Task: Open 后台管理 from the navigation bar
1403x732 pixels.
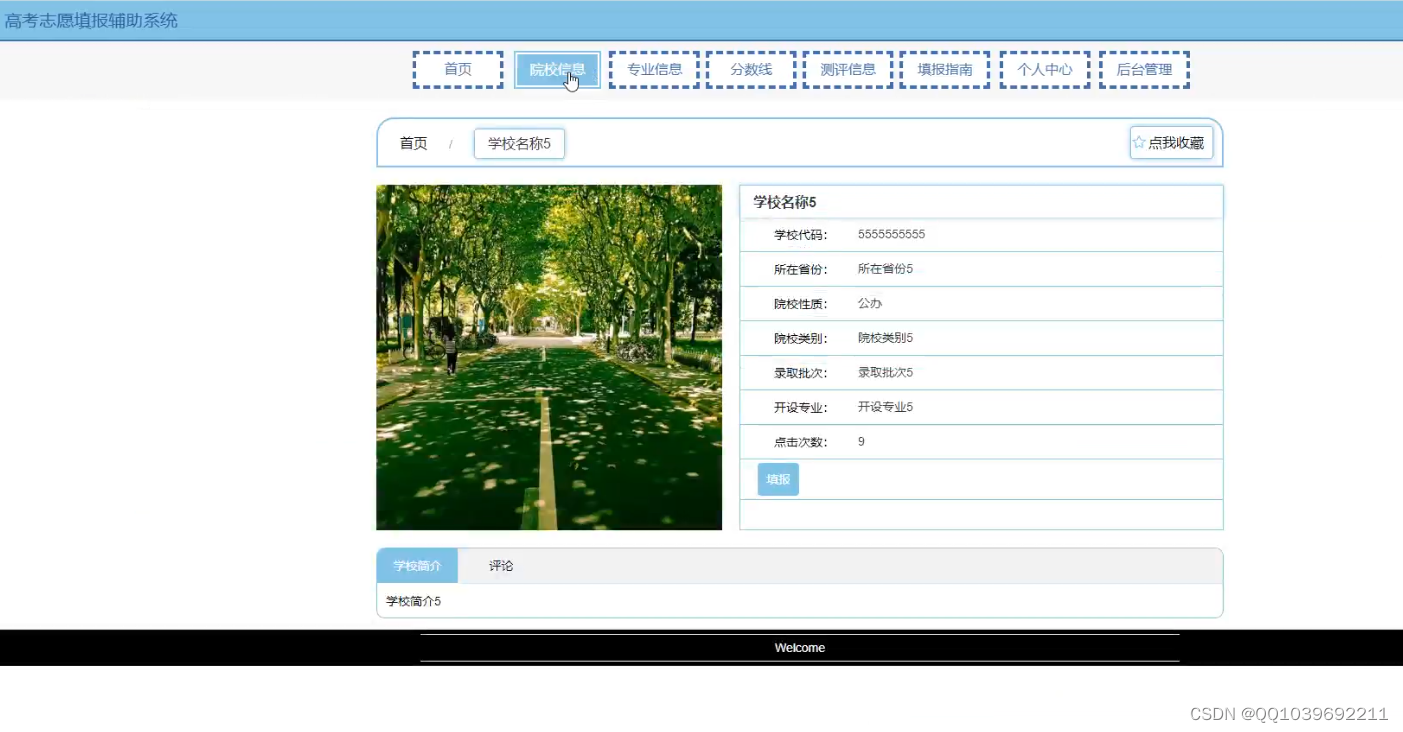Action: pos(1144,70)
